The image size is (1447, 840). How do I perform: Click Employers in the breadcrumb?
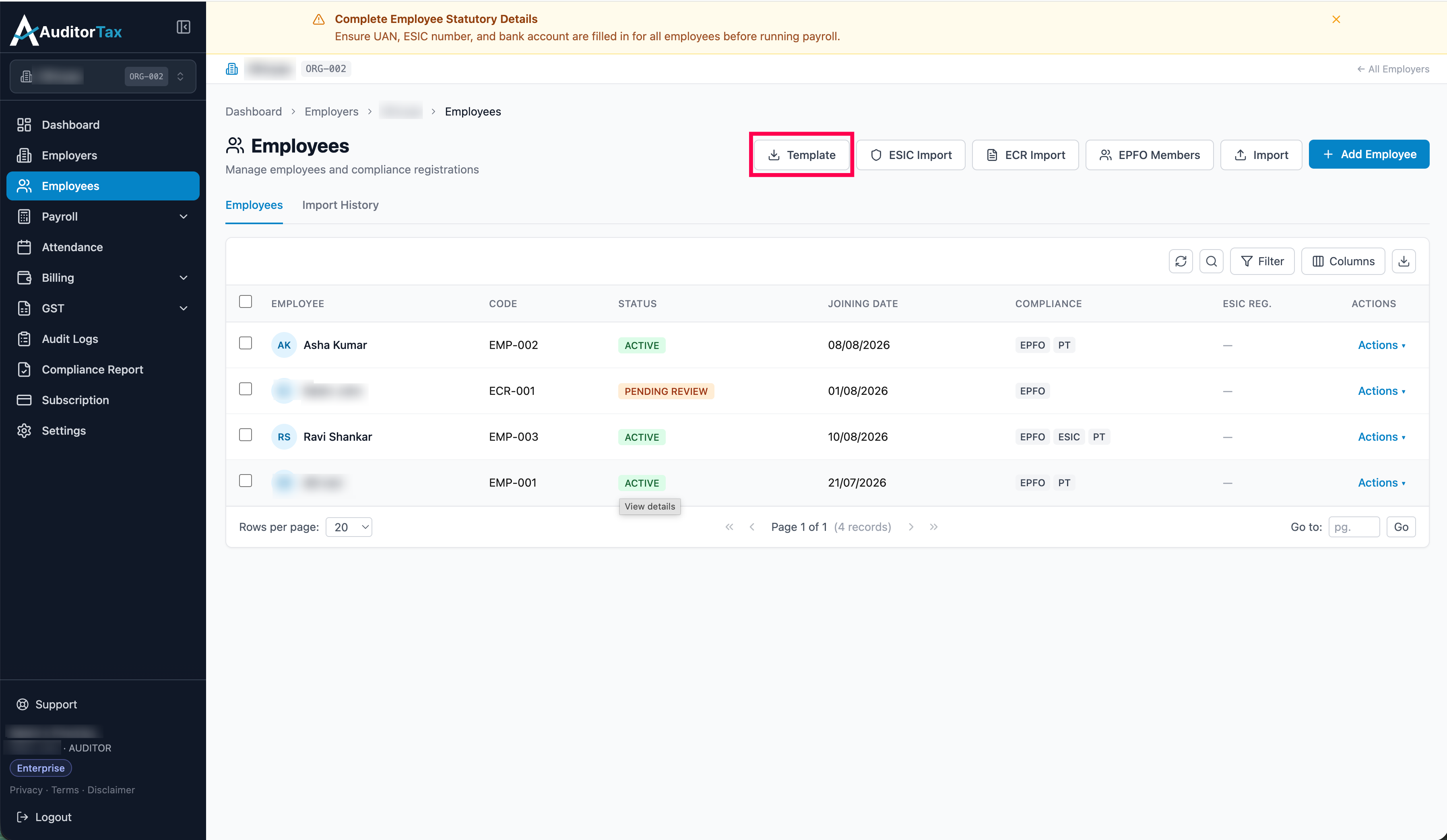tap(331, 111)
